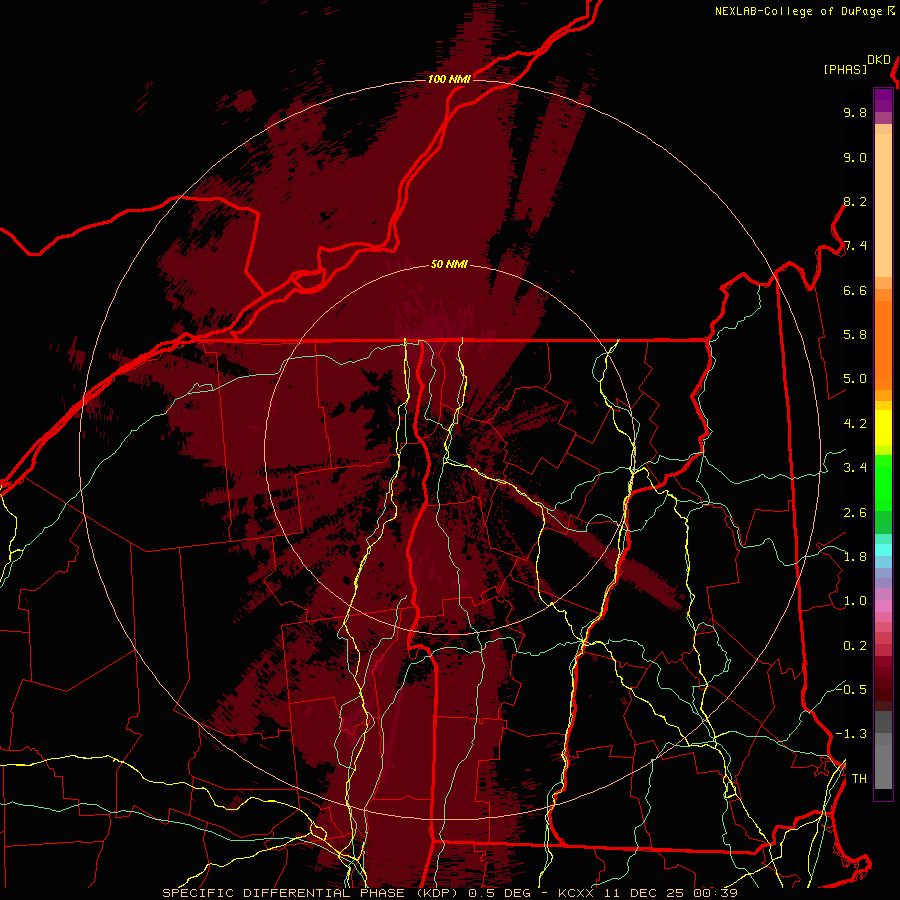
Task: Click the 5.8 legend value
Action: pos(855,335)
